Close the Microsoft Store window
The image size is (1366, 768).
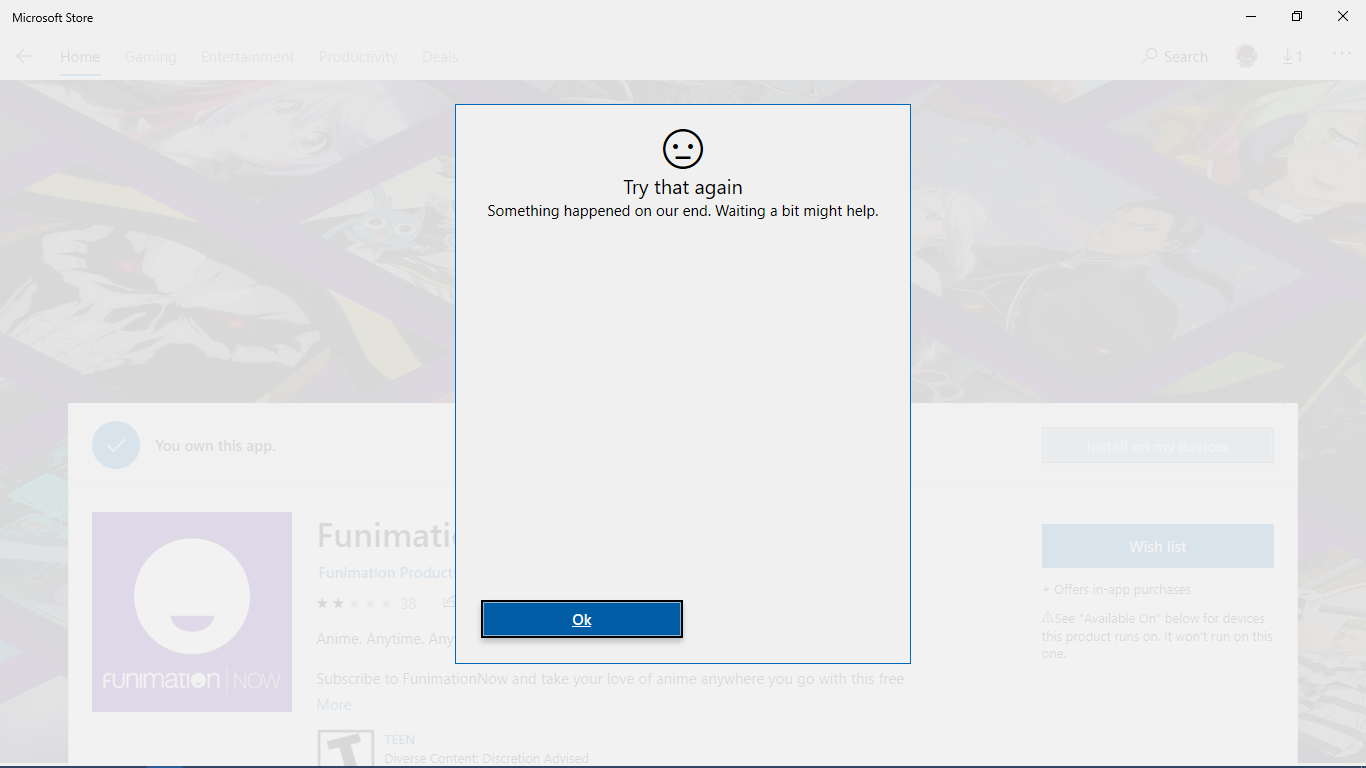point(1343,16)
